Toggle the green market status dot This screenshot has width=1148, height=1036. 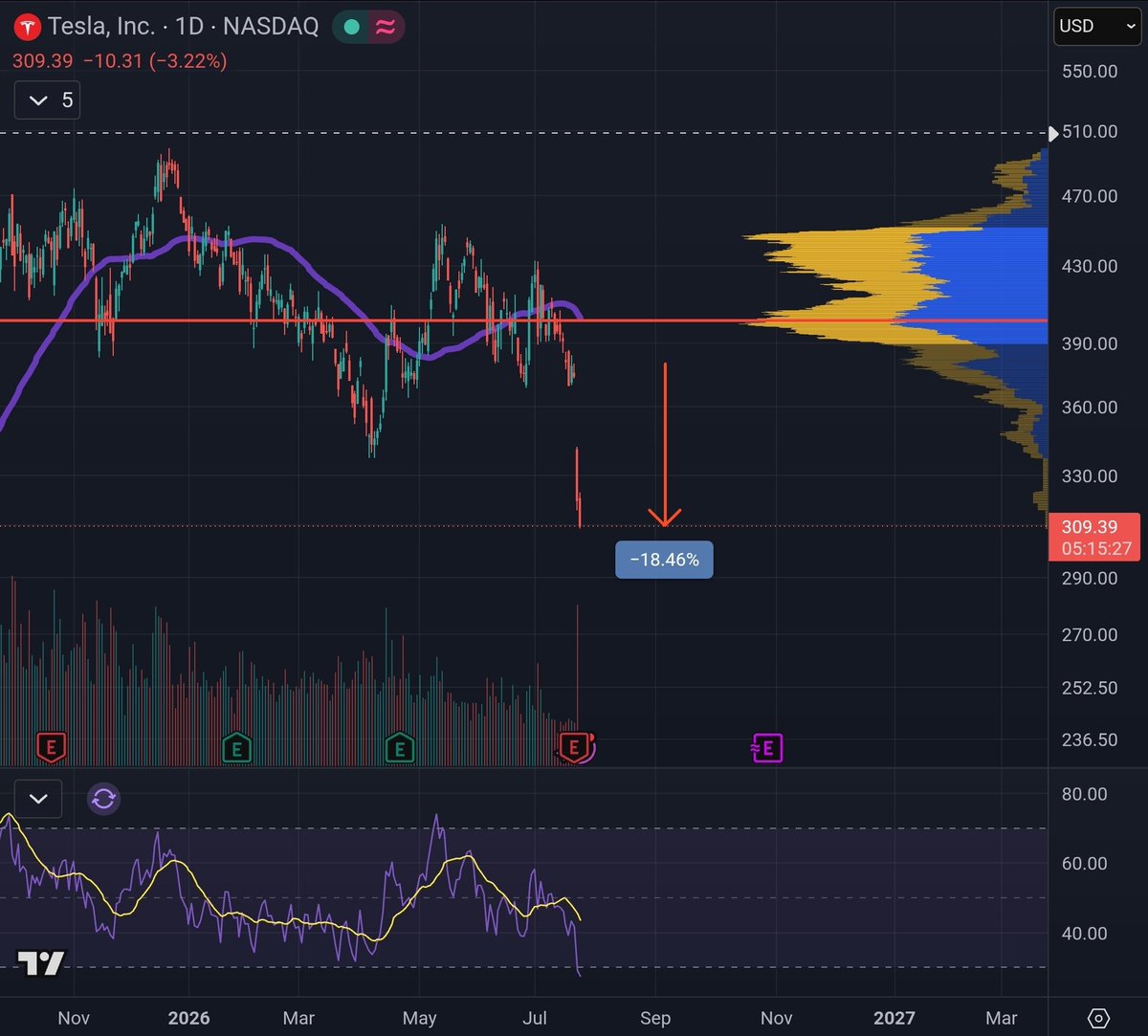click(351, 27)
